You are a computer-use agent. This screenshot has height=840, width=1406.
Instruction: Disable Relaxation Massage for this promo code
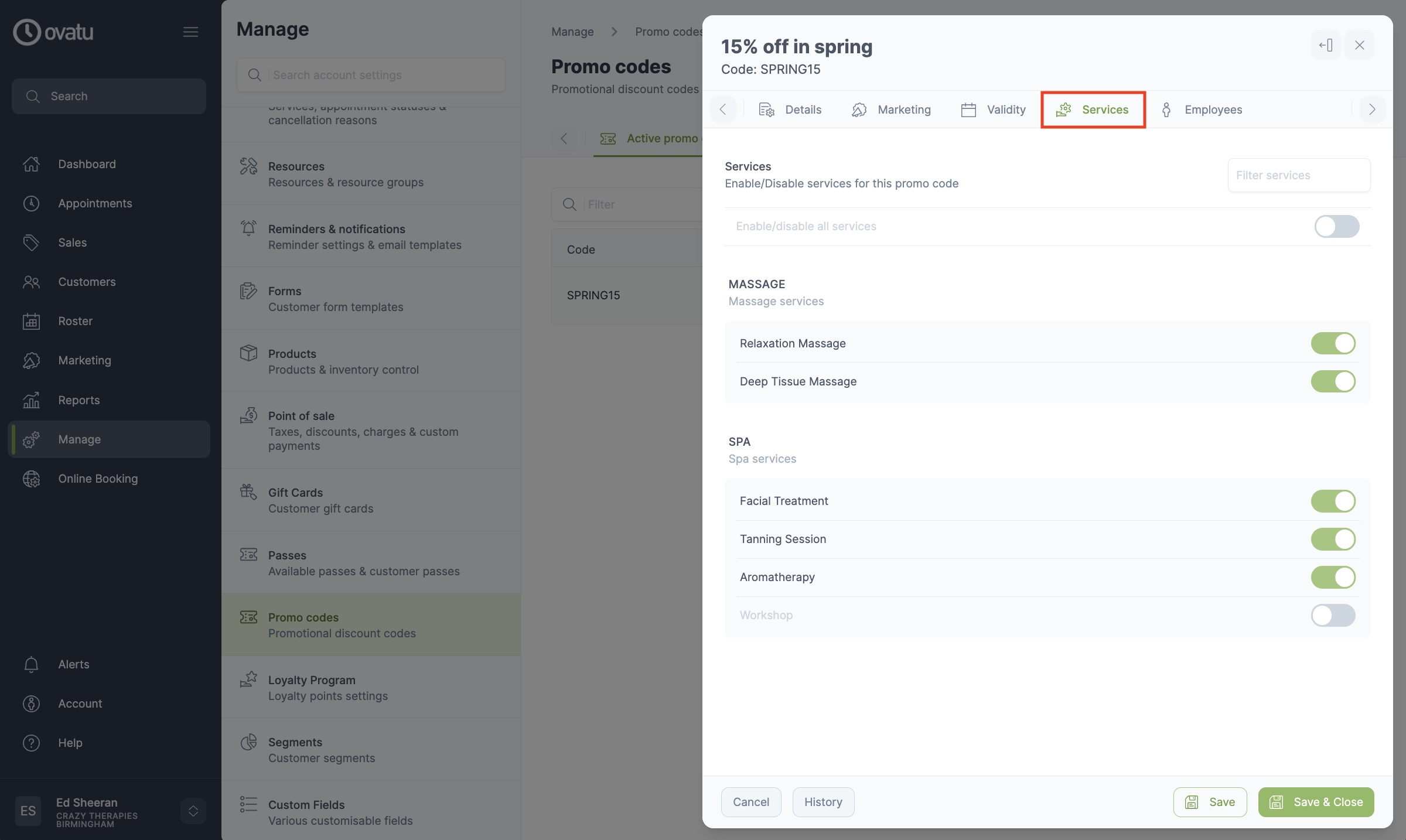coord(1334,343)
